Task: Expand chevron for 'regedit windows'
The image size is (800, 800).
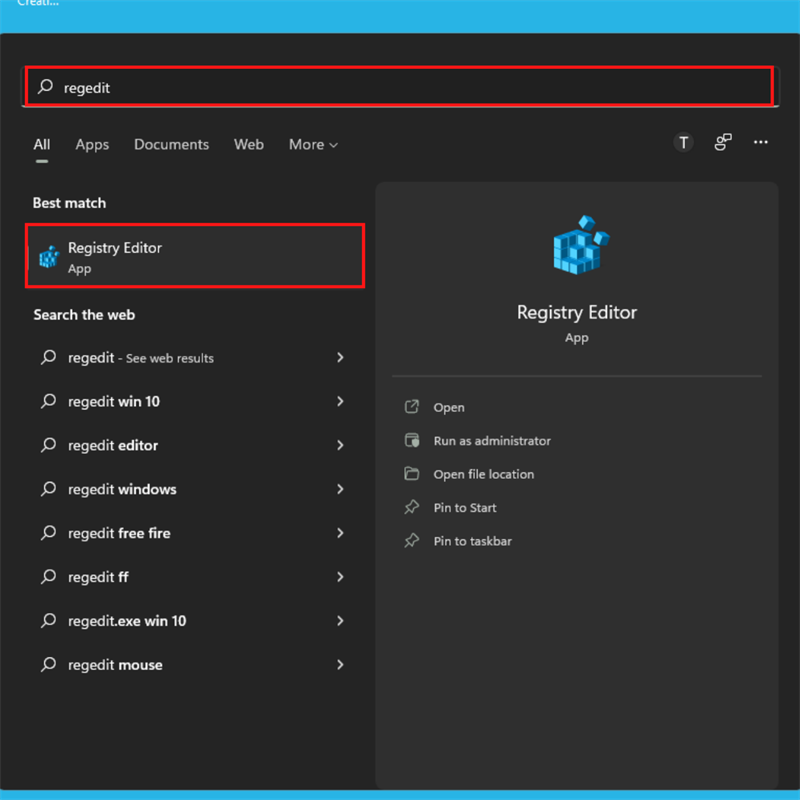Action: coord(340,489)
